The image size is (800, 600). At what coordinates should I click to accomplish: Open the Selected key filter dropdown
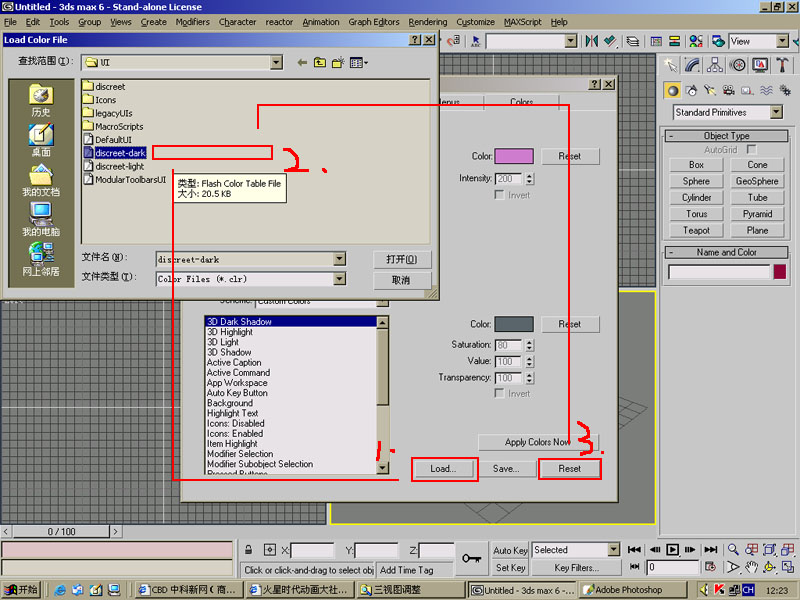pos(613,549)
